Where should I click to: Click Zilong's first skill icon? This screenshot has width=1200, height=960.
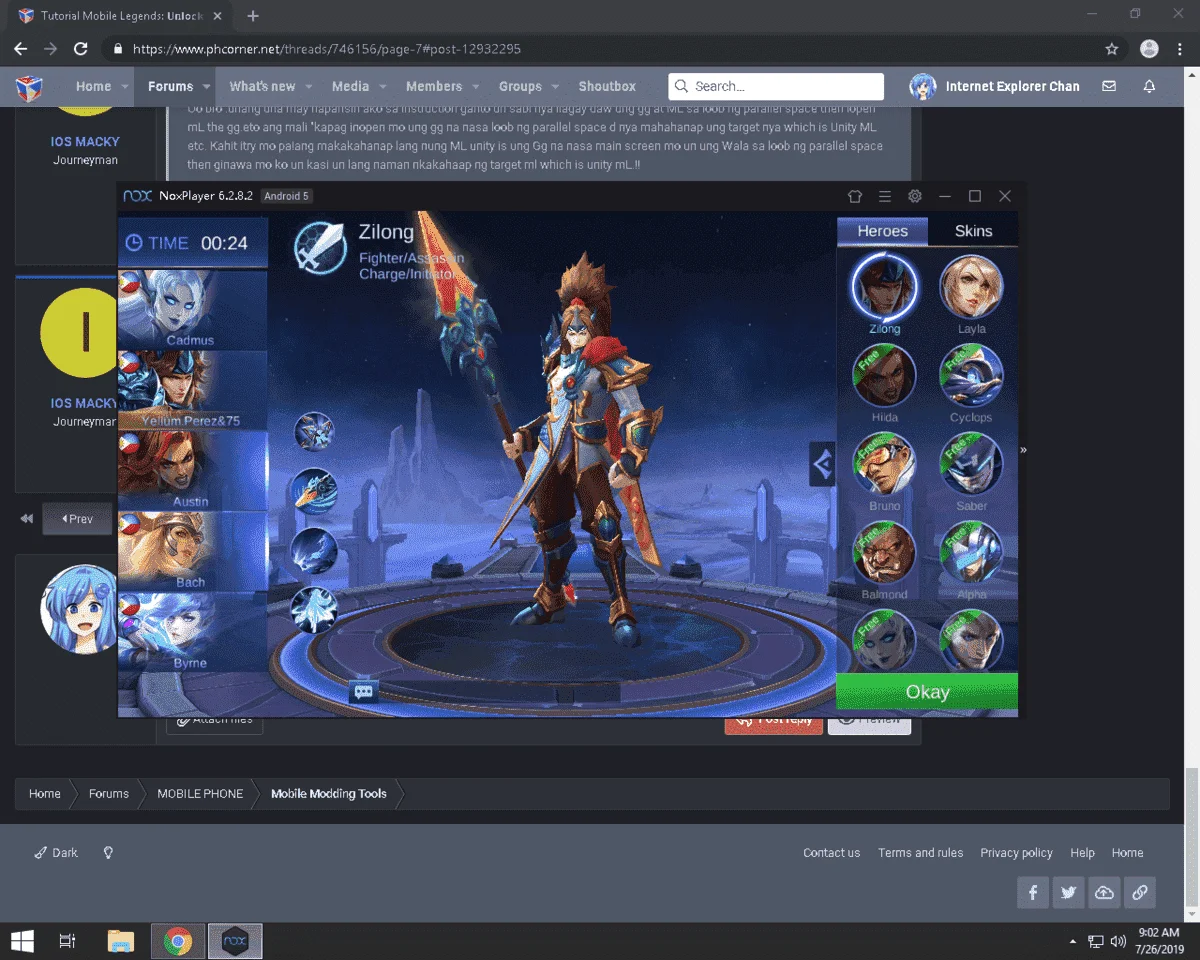[x=314, y=432]
